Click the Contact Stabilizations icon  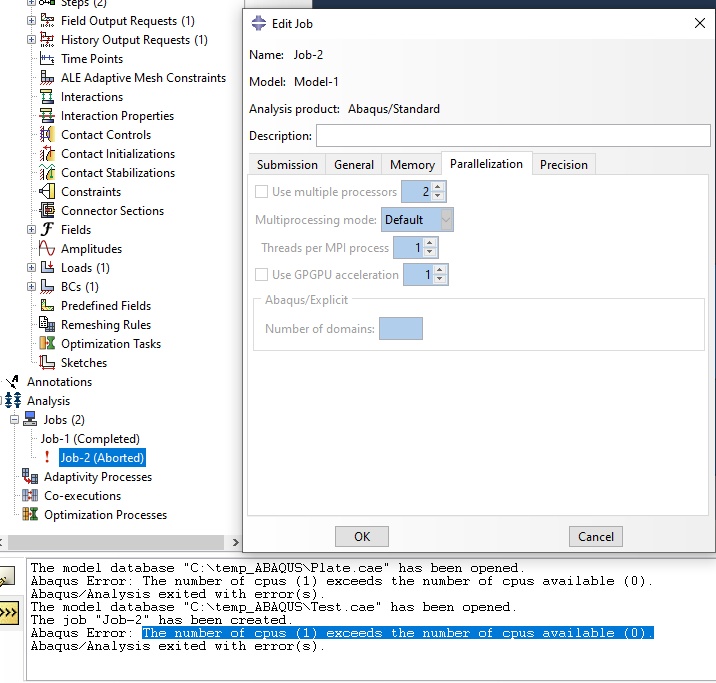click(x=47, y=173)
